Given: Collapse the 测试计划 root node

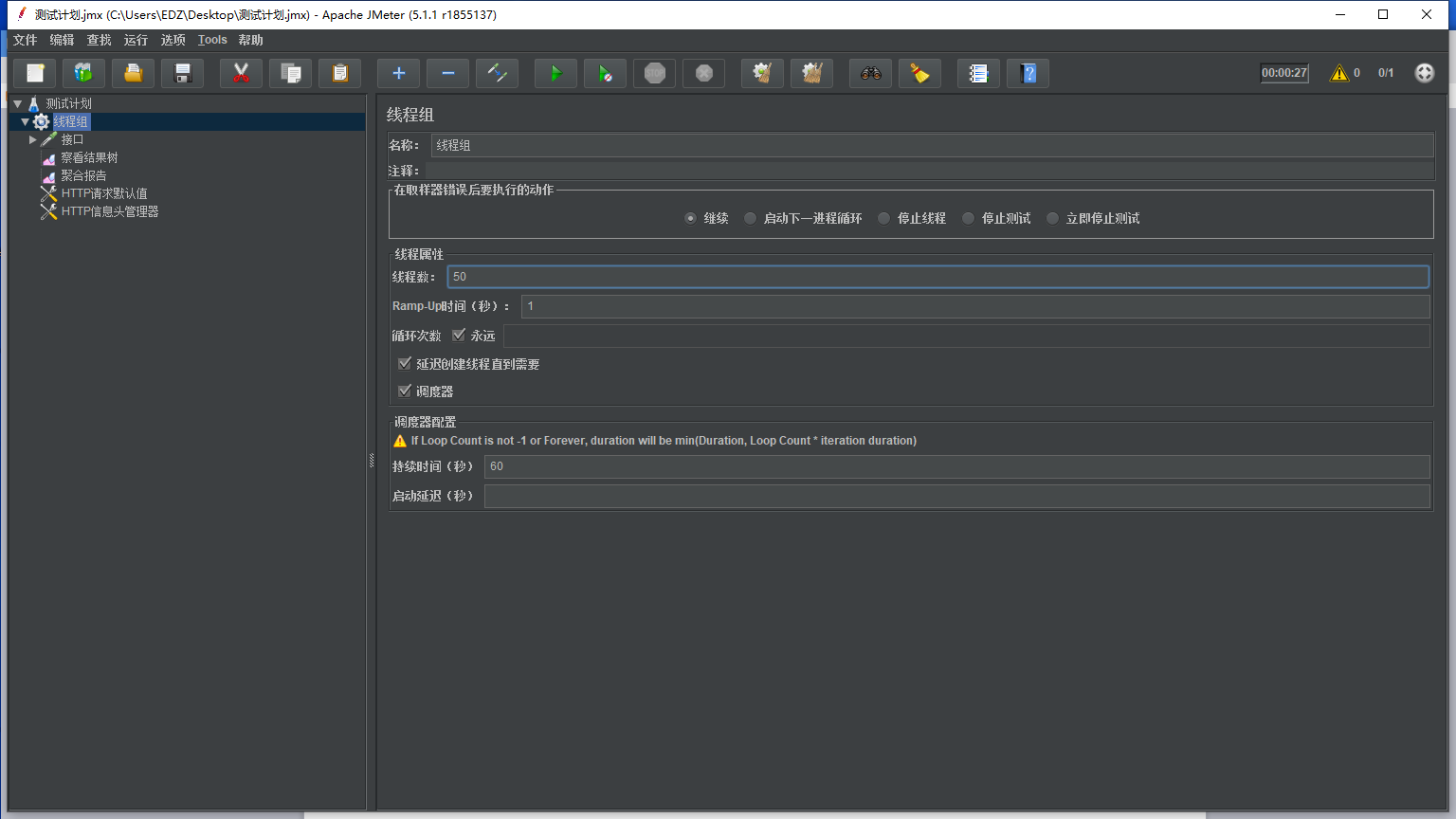Looking at the screenshot, I should click(x=17, y=103).
